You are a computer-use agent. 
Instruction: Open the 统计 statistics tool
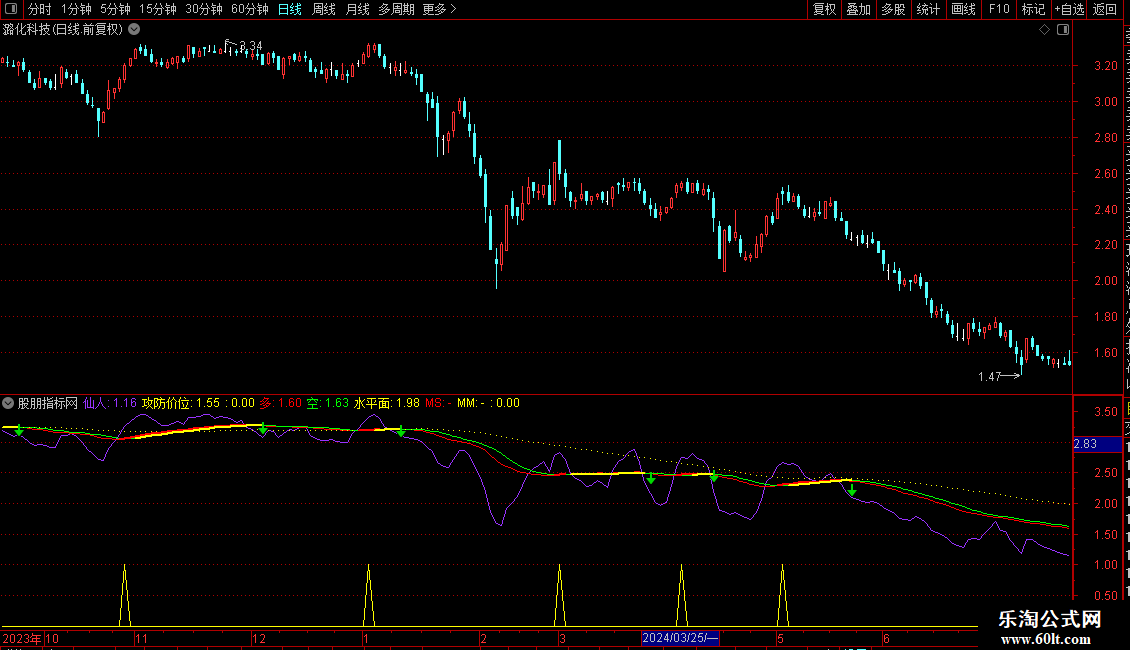click(x=927, y=9)
